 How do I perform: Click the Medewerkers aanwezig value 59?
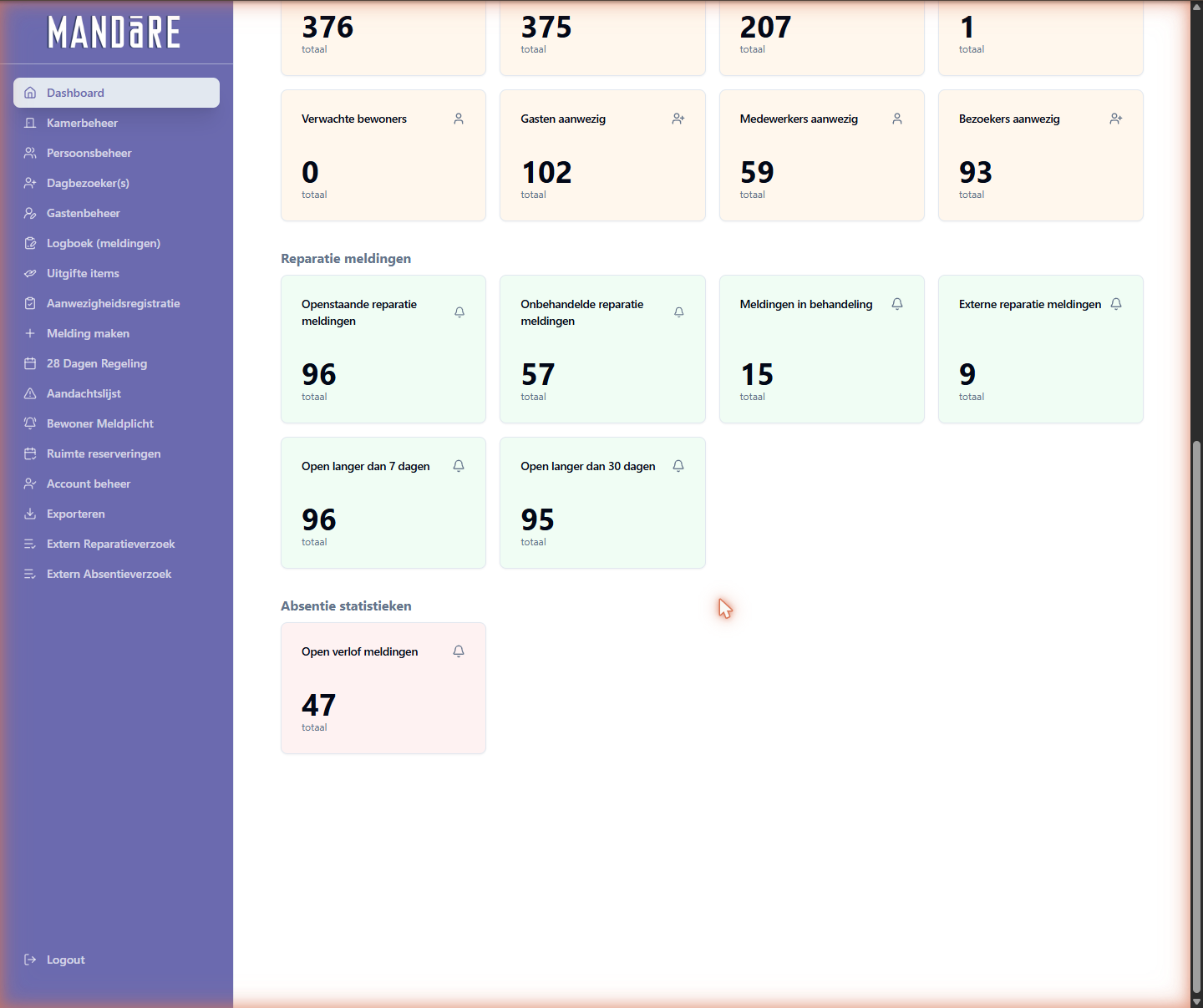pyautogui.click(x=757, y=172)
